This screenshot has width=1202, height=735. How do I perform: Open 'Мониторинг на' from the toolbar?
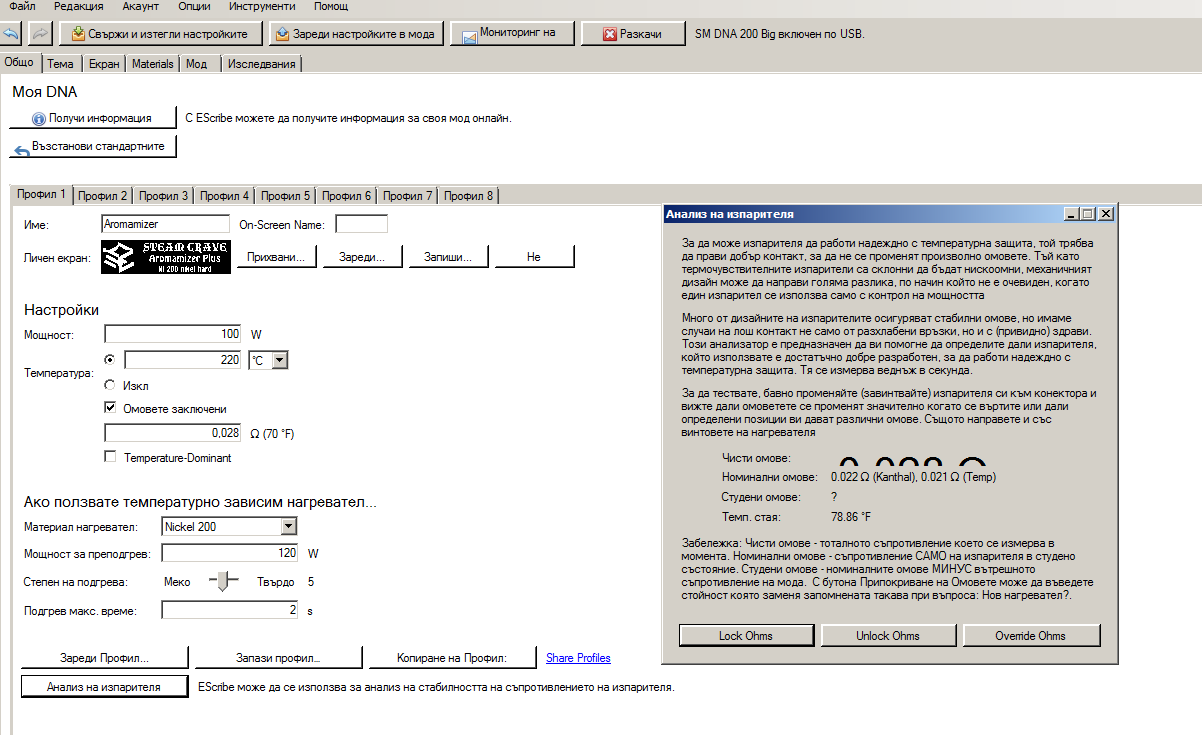510,34
